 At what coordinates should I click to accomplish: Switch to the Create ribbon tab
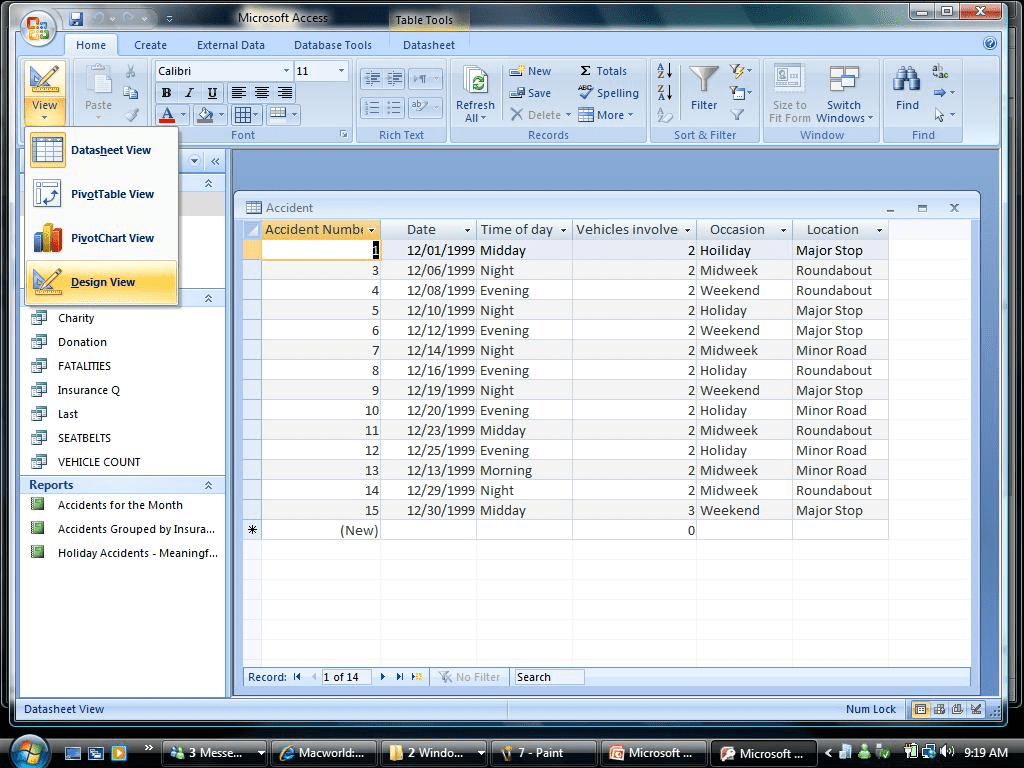point(150,45)
